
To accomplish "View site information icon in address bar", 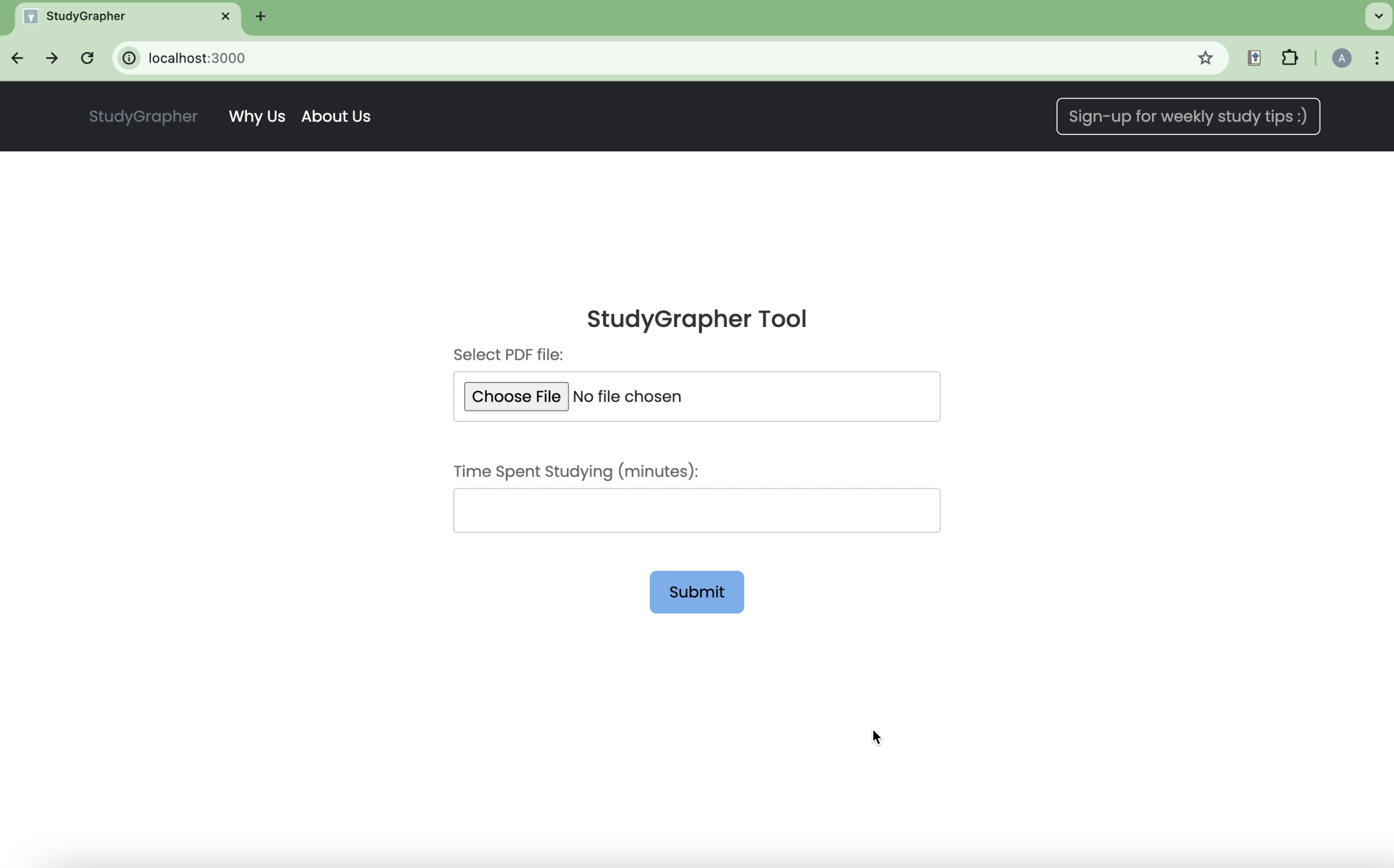I will [x=130, y=58].
